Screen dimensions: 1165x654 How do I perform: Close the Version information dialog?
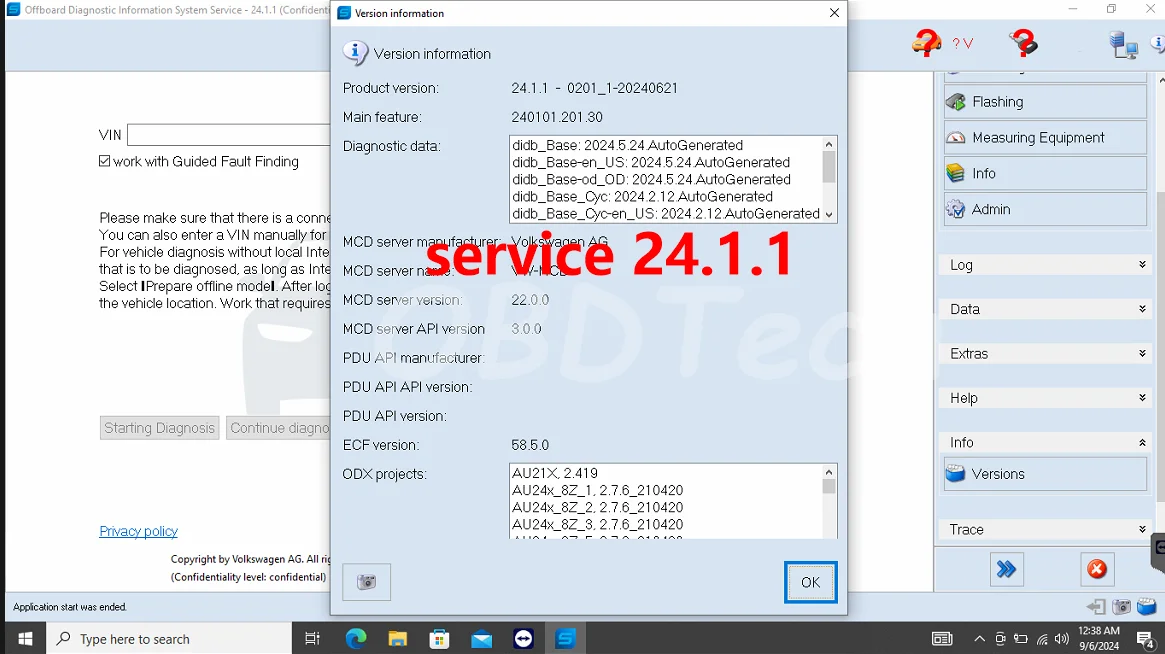834,13
